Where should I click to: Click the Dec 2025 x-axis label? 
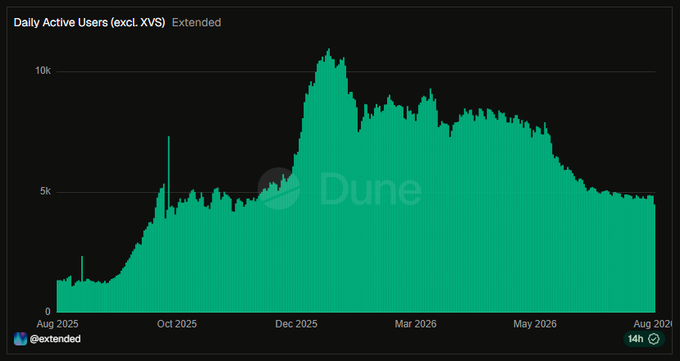296,324
